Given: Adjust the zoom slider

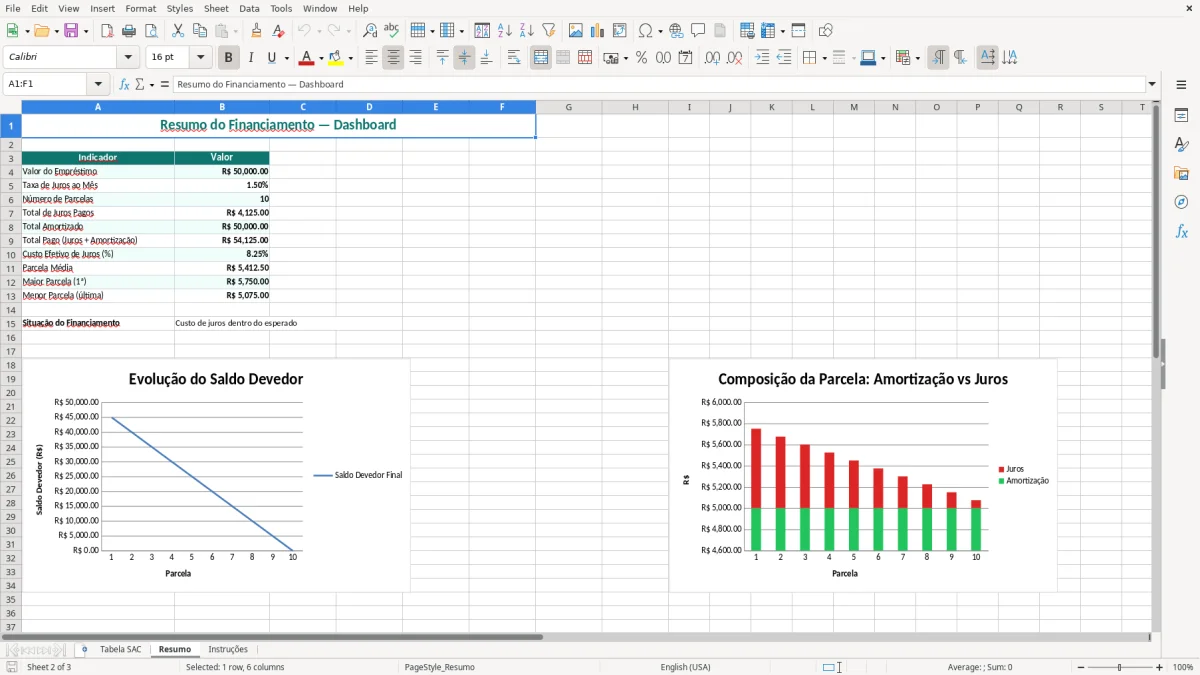Looking at the screenshot, I should (1120, 667).
